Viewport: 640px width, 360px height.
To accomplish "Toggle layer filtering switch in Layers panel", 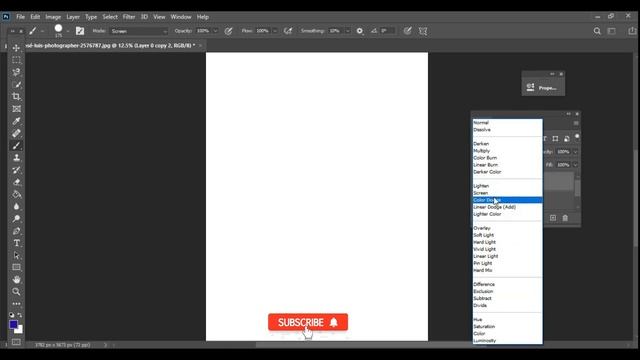I will [x=577, y=137].
